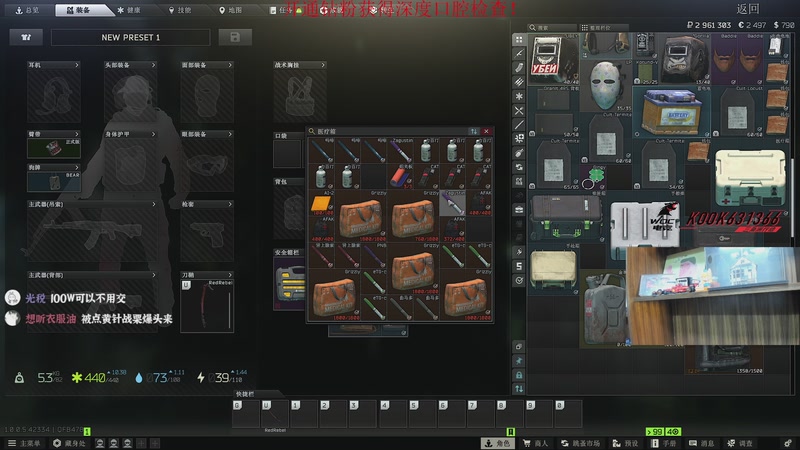The image size is (800, 450).
Task: Filter stash by puzzle piece icon
Action: pyautogui.click(x=519, y=138)
